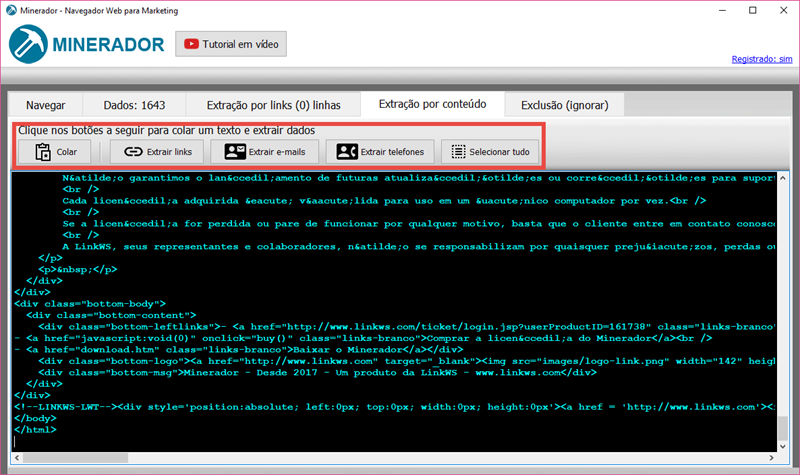
Task: Click the 'A LinkWS, seus representantes' line
Action: [419, 247]
